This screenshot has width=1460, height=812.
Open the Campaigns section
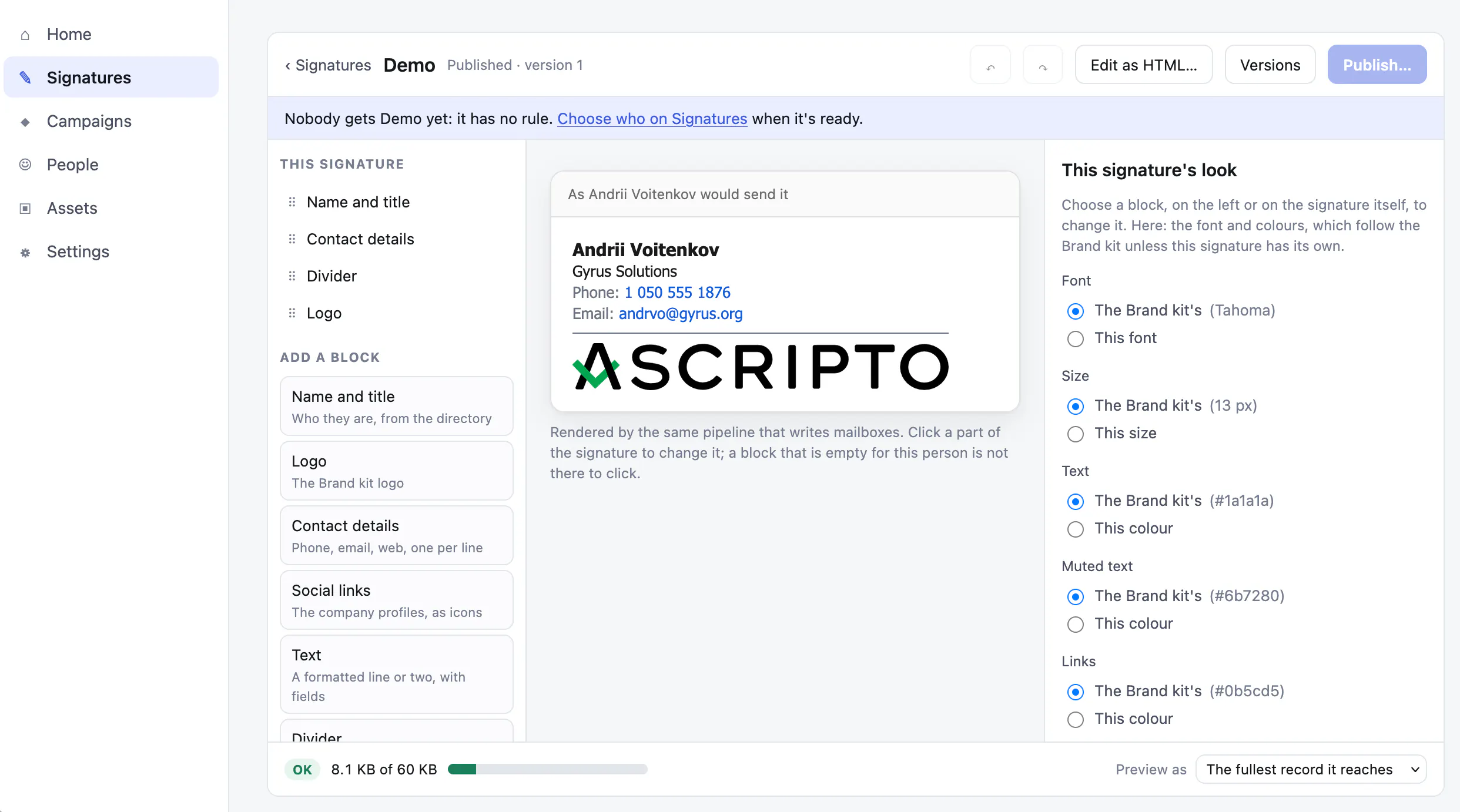(111, 122)
